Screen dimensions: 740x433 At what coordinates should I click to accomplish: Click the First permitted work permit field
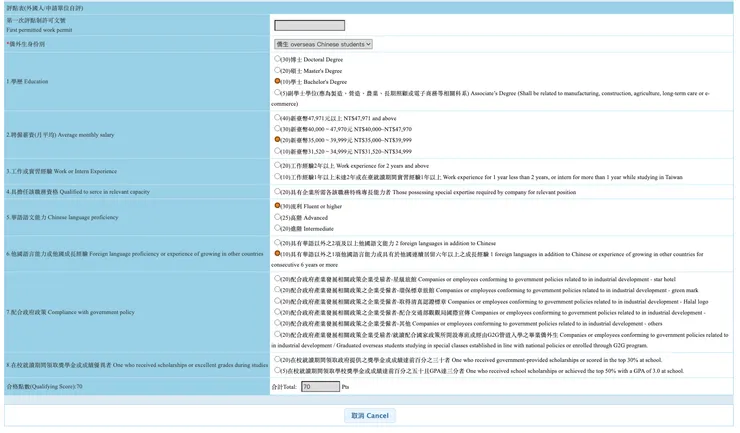click(309, 25)
